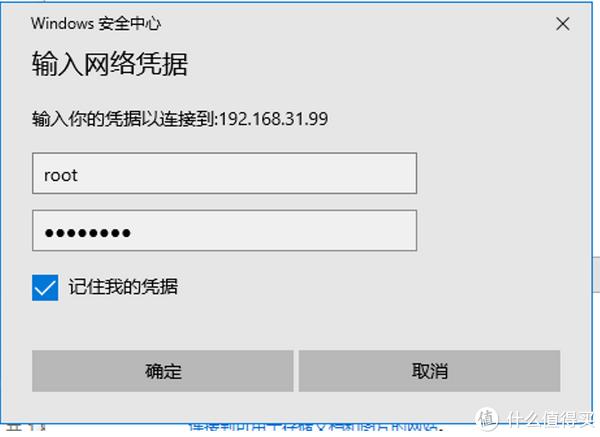Click the 值 circular watermark logo
The height and width of the screenshot is (437, 600).
coord(486,418)
